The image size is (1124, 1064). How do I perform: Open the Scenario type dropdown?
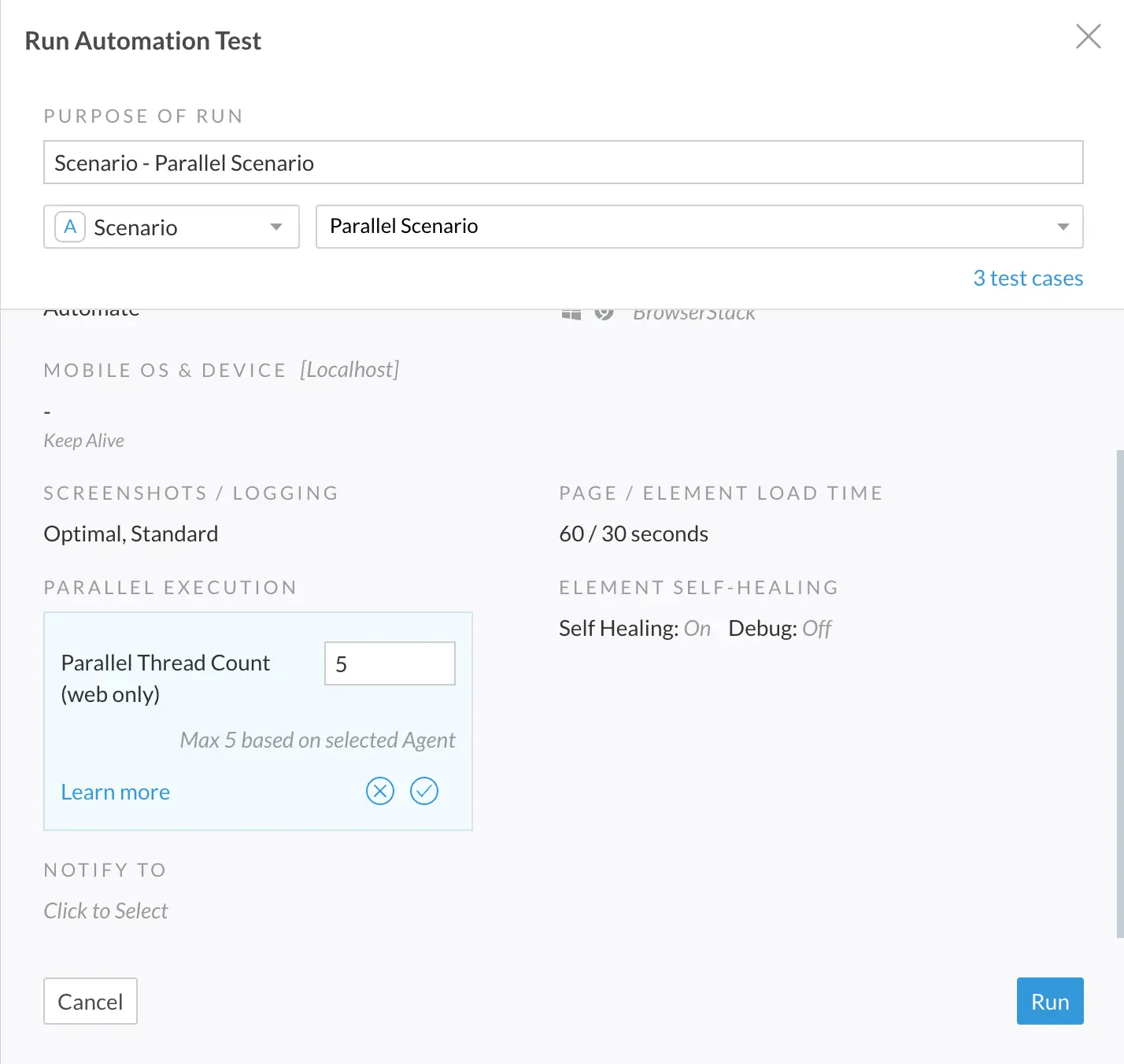pyautogui.click(x=172, y=227)
